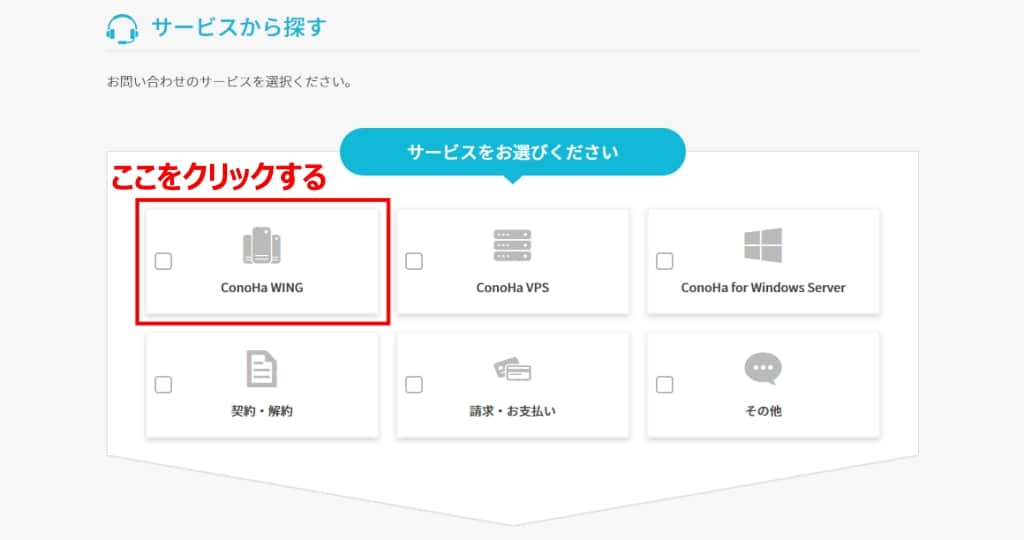Click the speech bubble icon for その他
1024x540 pixels.
[x=763, y=369]
